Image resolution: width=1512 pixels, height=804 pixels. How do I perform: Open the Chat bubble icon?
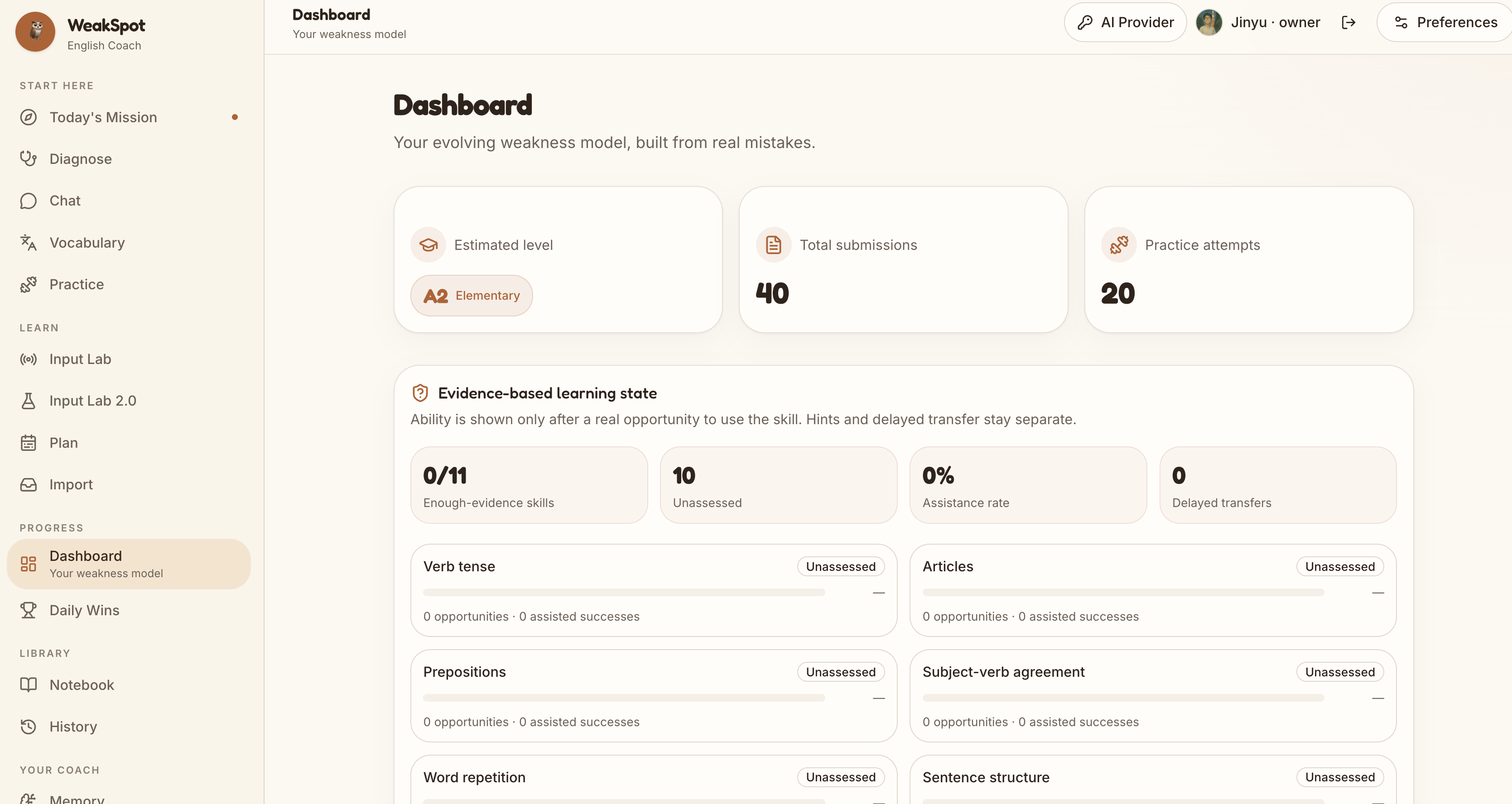click(28, 201)
